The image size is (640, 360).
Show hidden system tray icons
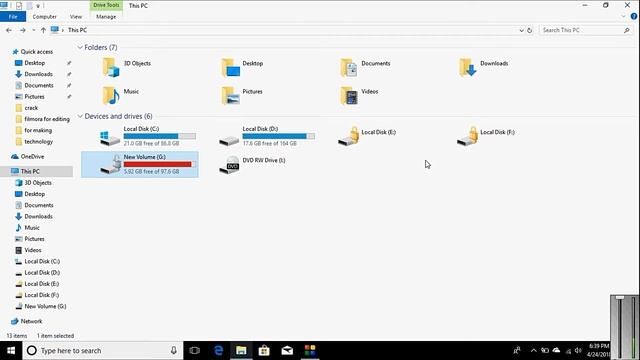[533, 351]
